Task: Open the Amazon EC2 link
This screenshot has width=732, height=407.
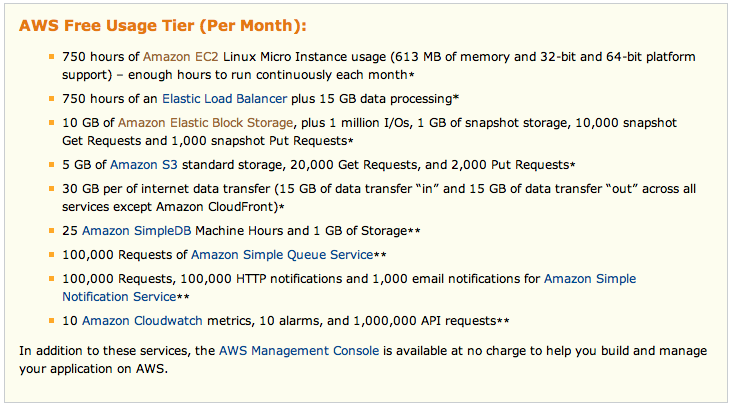Action: click(x=180, y=57)
